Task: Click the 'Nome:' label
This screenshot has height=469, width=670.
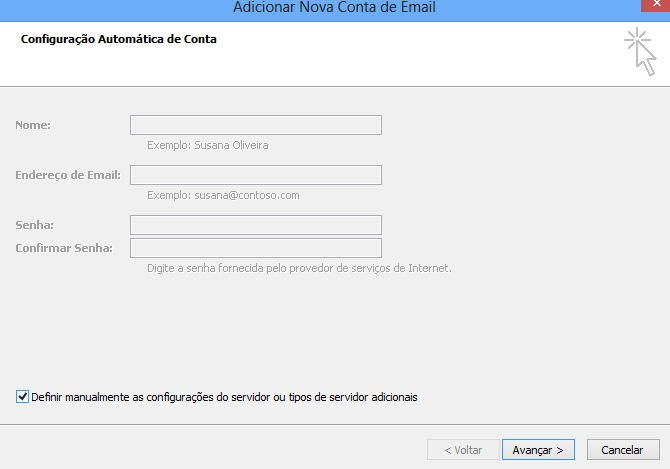Action: (x=33, y=125)
